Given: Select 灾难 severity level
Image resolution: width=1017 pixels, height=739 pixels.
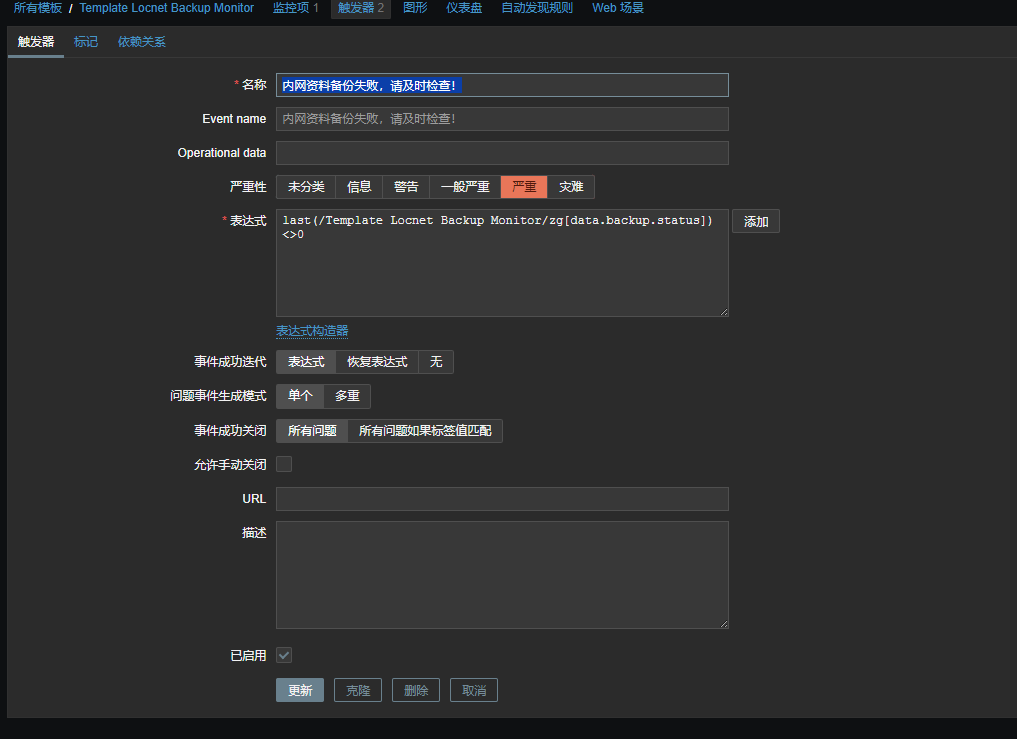Looking at the screenshot, I should click(x=571, y=187).
